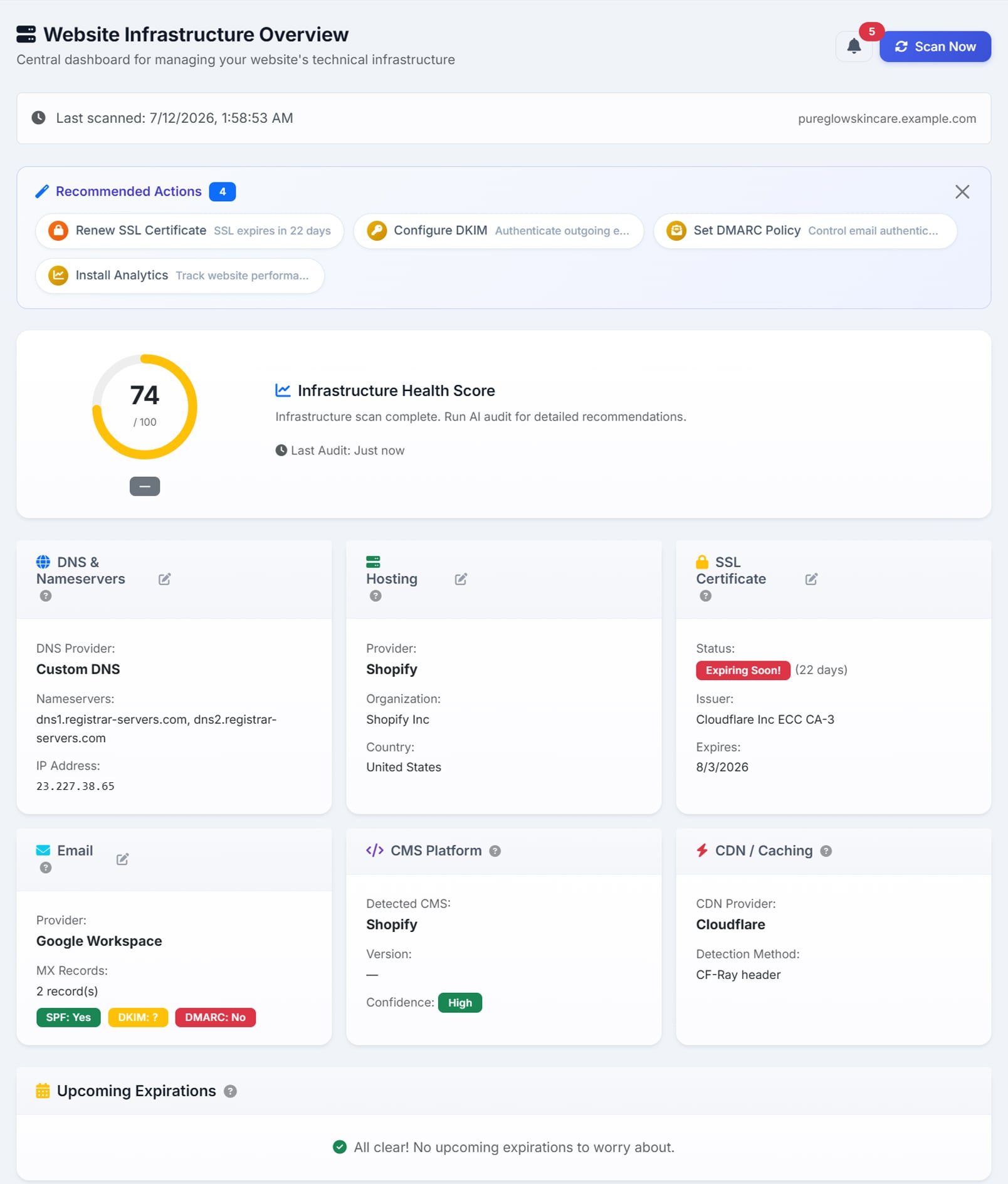Screen dimensions: 1008x1184
Task: Open the Install Analytics action
Action: tap(180, 276)
